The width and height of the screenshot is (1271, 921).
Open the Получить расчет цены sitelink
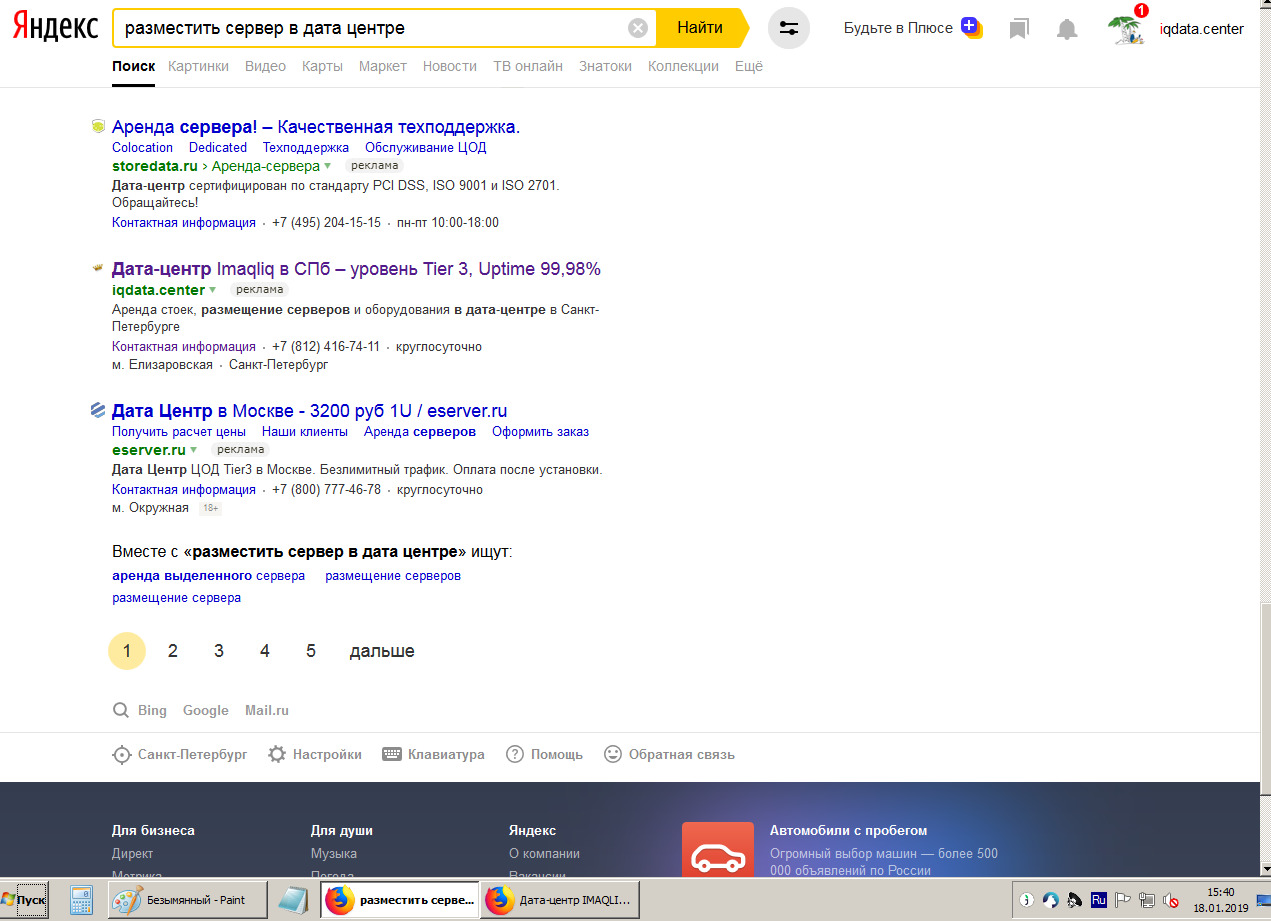pyautogui.click(x=179, y=432)
